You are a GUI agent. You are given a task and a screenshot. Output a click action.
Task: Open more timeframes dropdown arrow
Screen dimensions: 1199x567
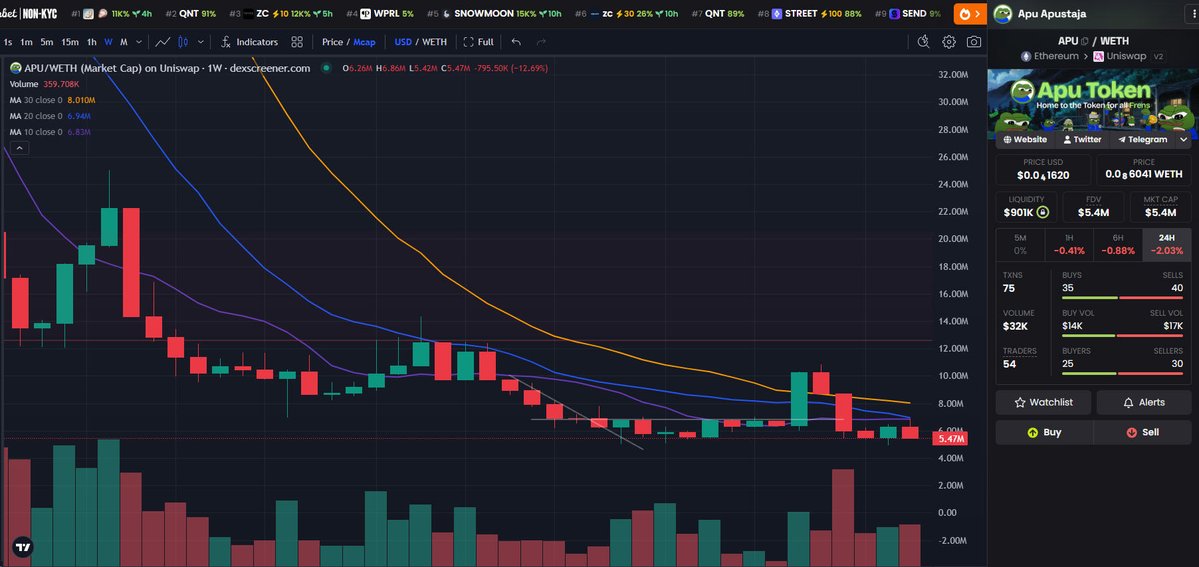point(138,42)
